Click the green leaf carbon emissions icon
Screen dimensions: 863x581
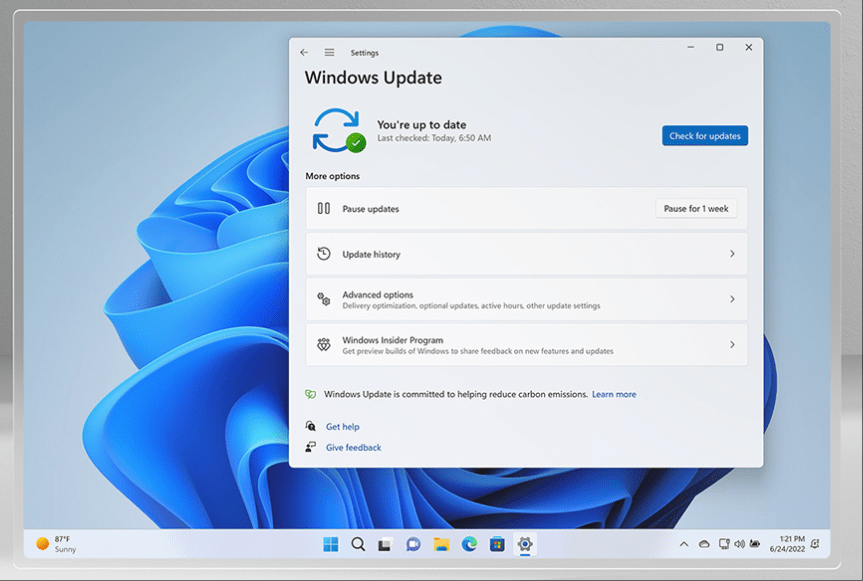(310, 394)
